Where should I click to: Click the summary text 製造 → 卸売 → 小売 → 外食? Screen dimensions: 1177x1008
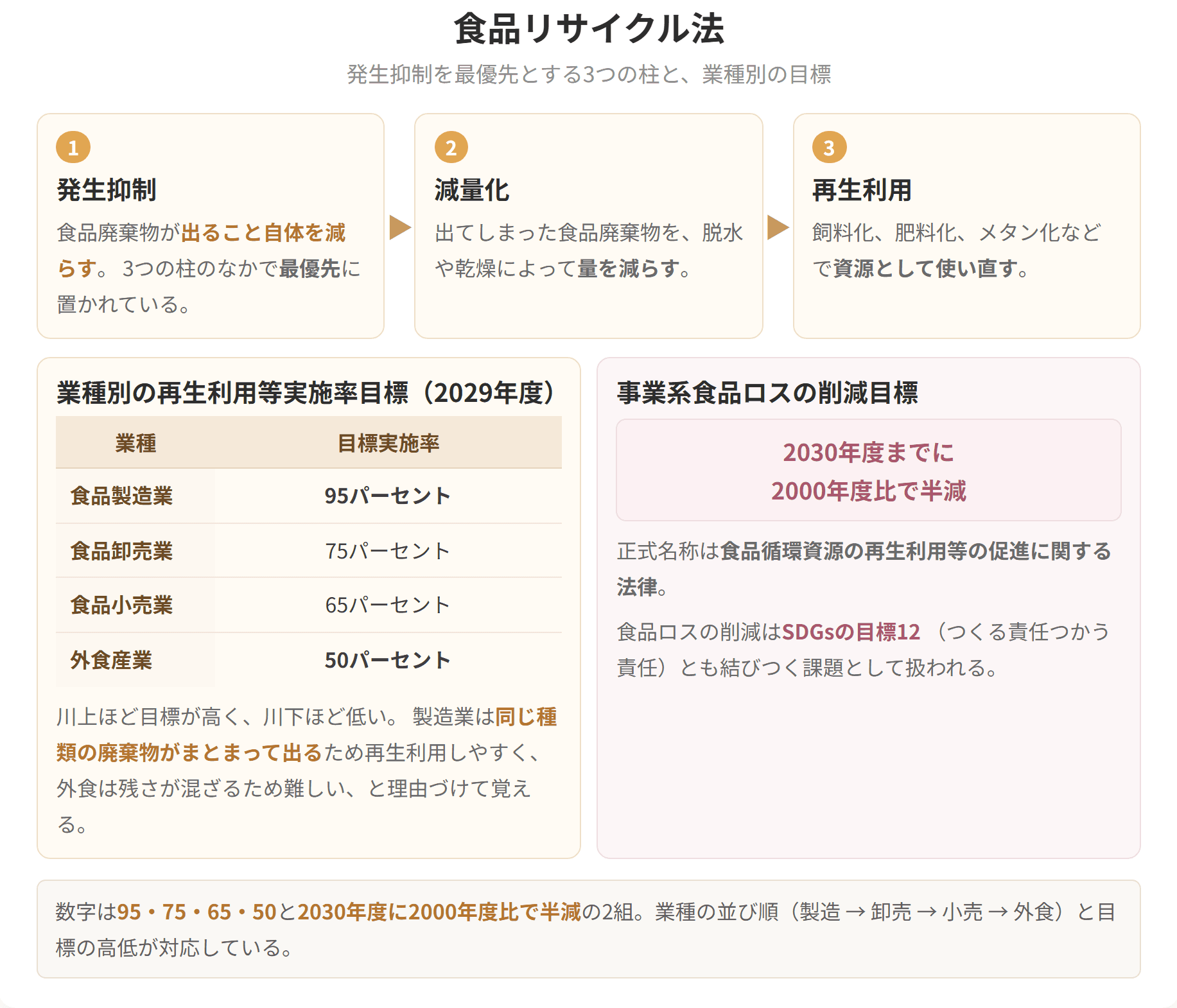pyautogui.click(x=927, y=912)
